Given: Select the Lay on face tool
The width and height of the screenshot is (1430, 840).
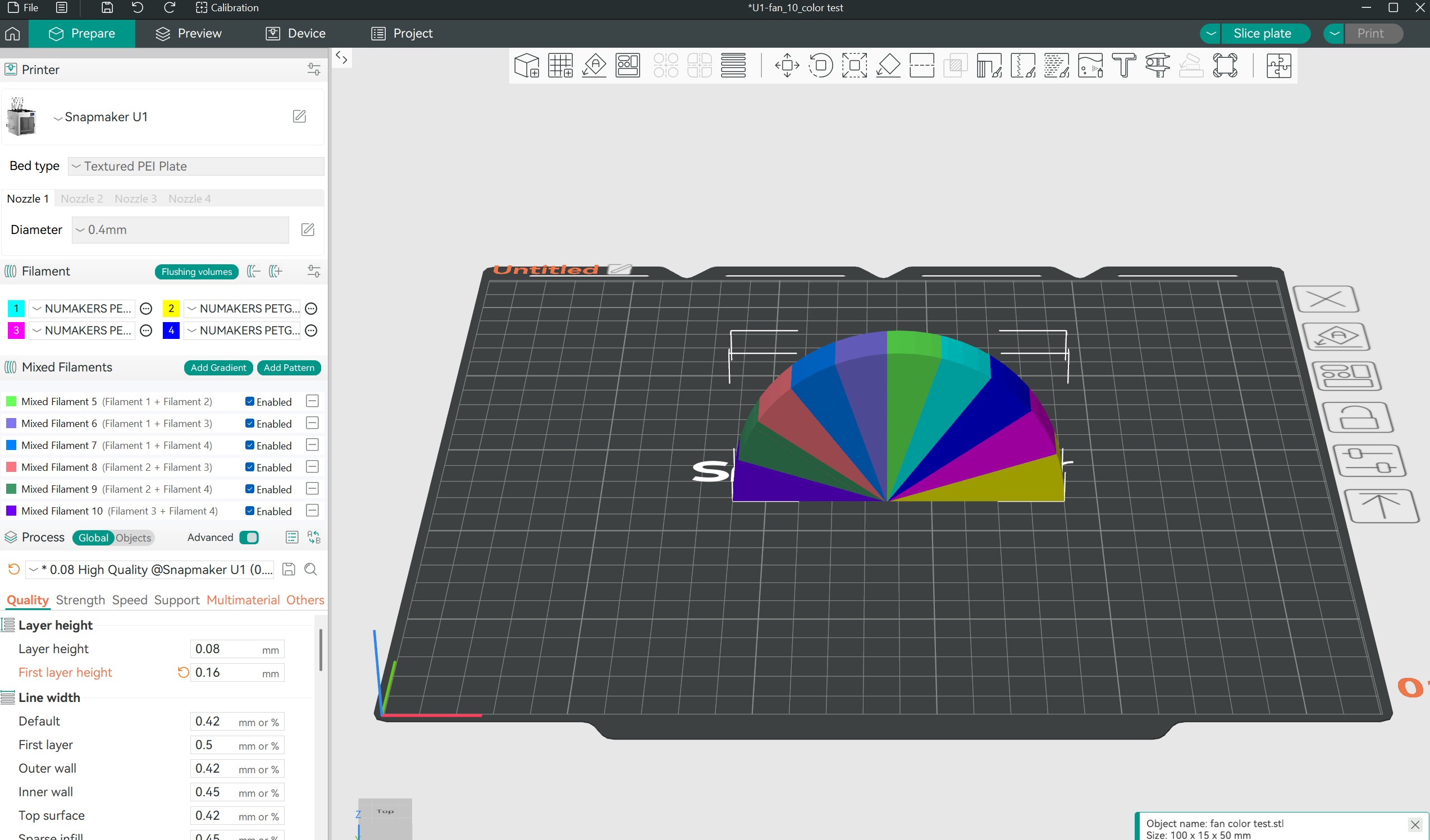Looking at the screenshot, I should (x=888, y=65).
